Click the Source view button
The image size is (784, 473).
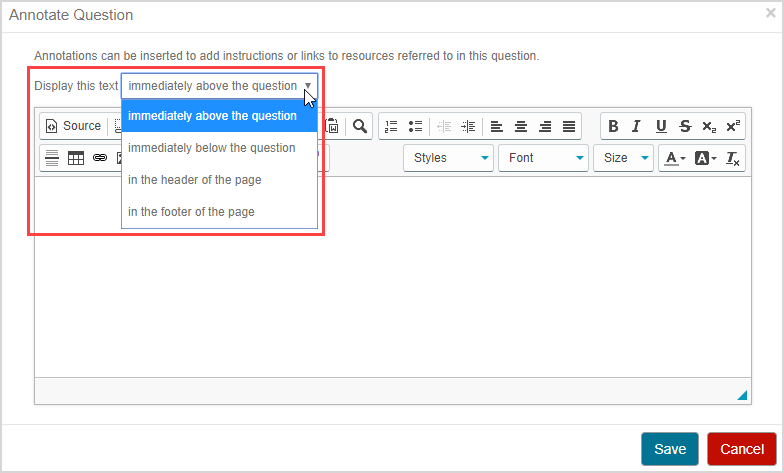pos(73,126)
